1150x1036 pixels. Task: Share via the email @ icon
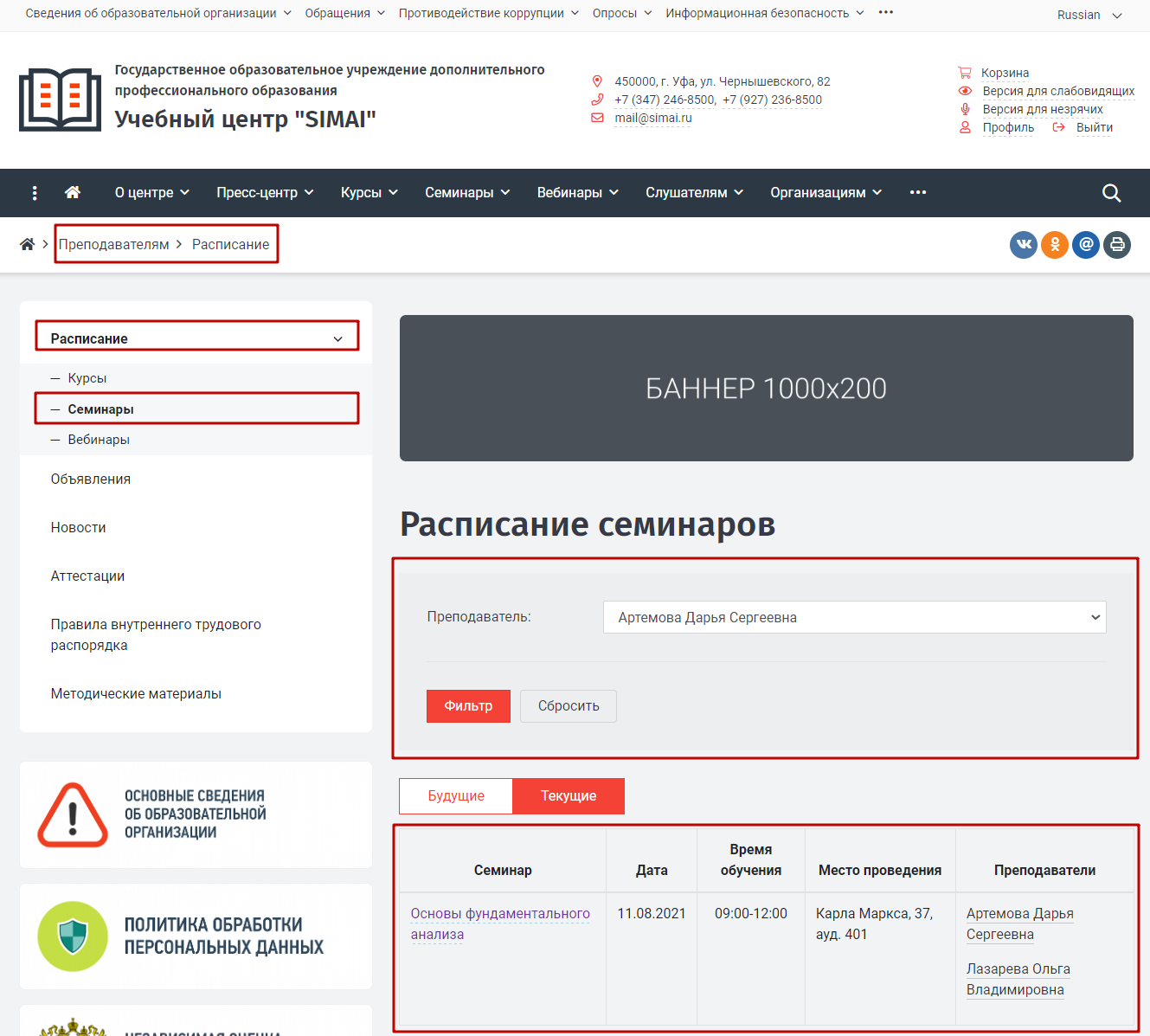(x=1086, y=244)
